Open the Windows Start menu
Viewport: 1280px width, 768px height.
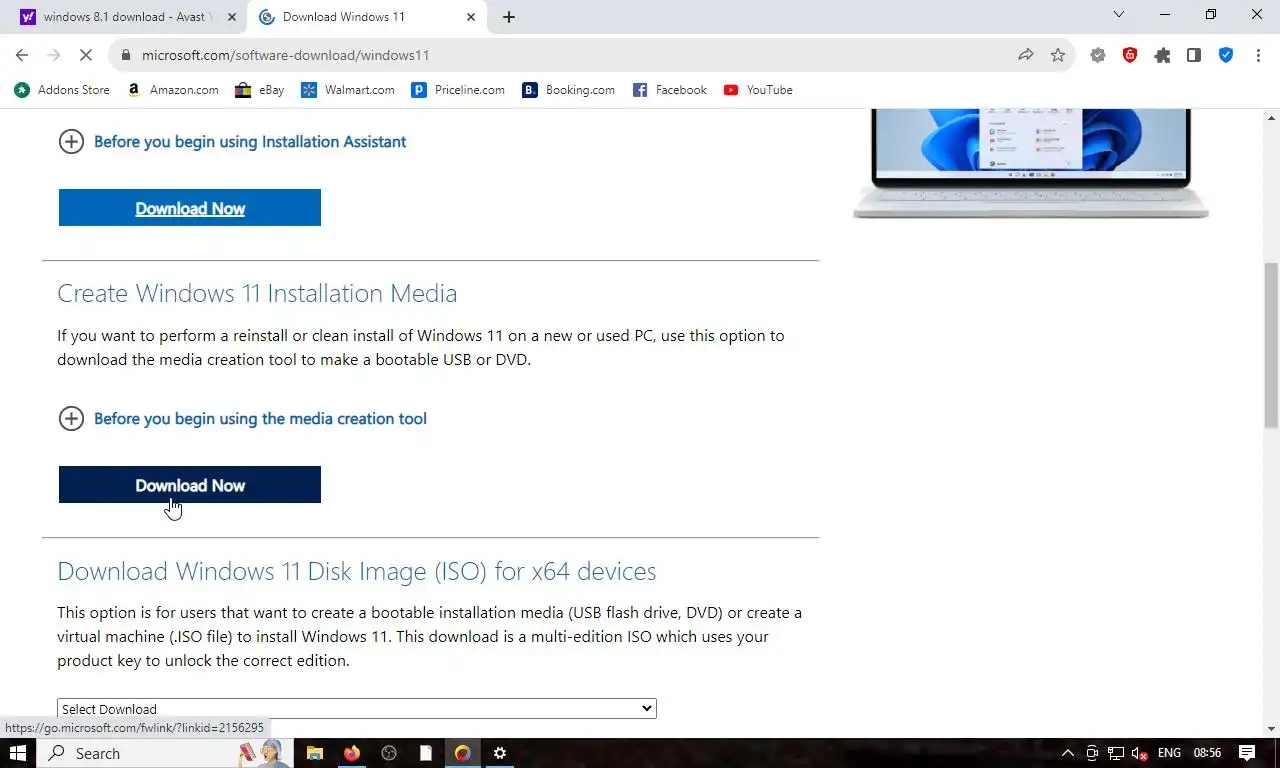18,753
